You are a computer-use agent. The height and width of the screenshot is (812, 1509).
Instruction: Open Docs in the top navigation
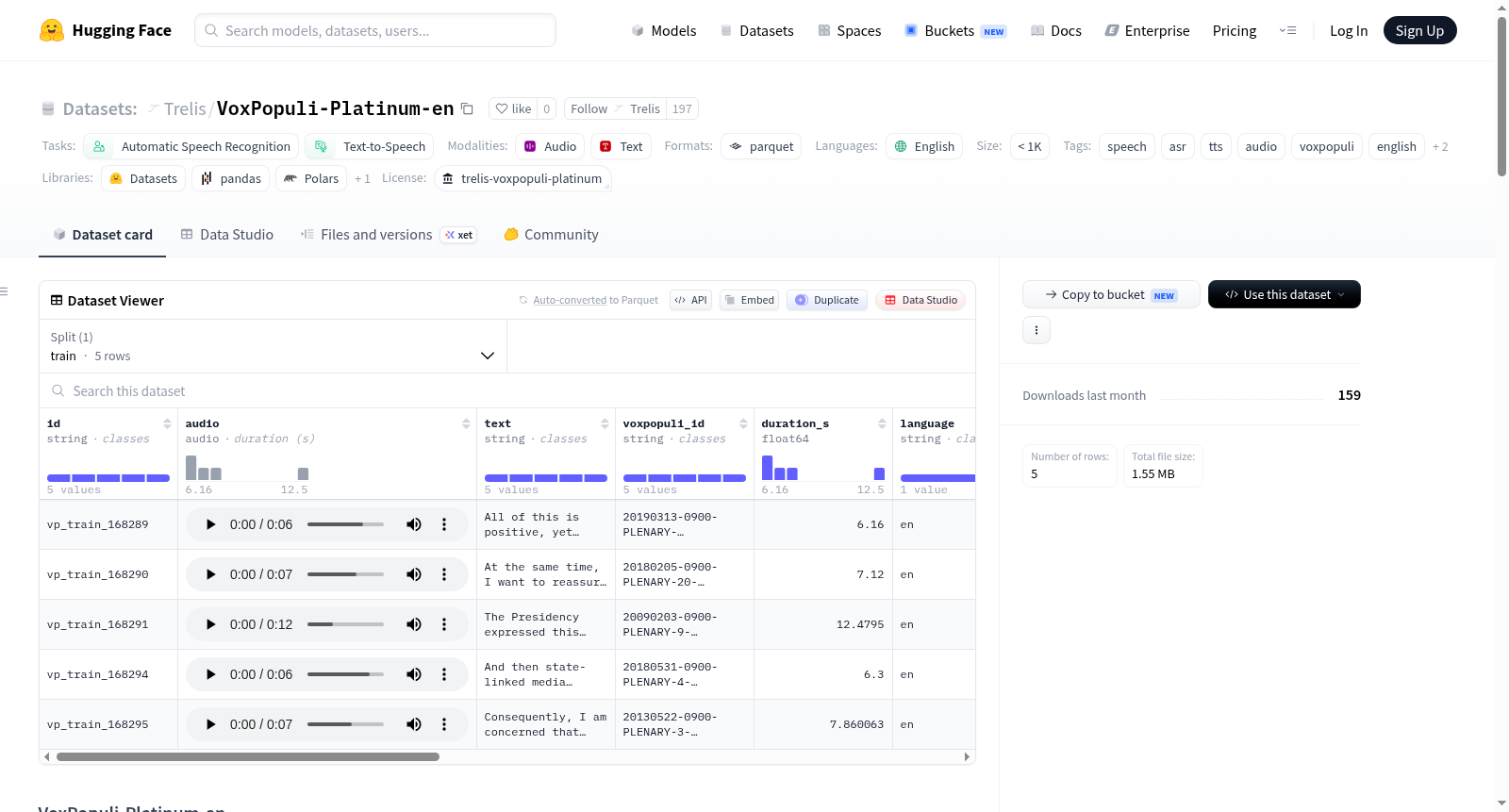(1056, 31)
